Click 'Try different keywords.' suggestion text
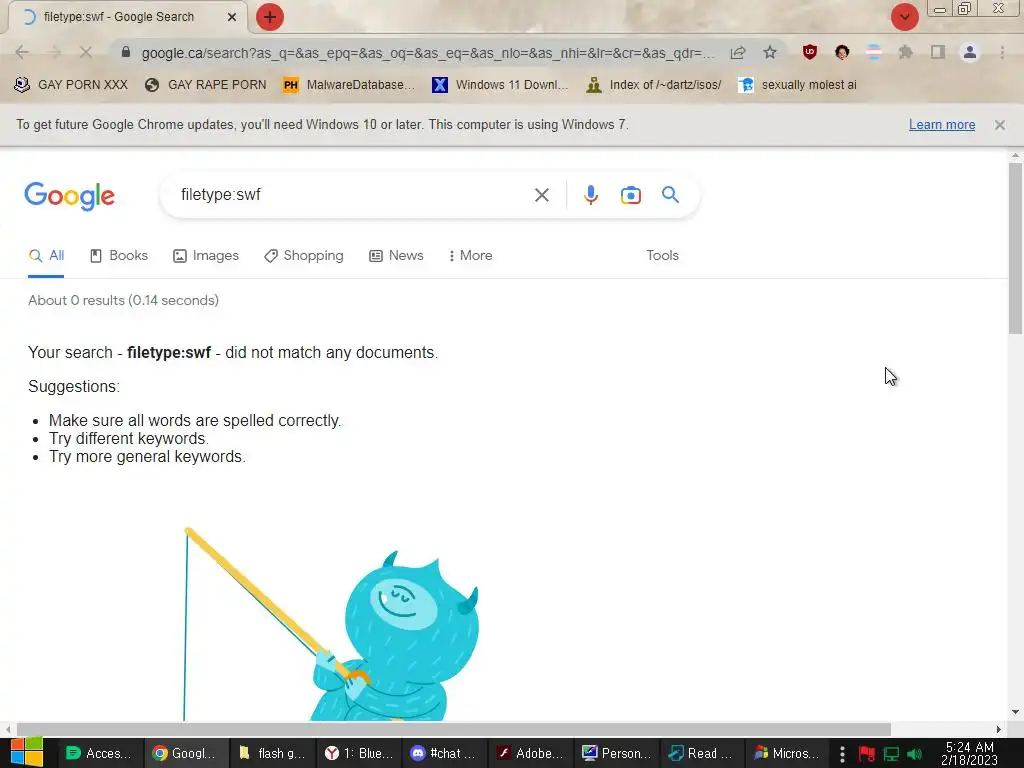This screenshot has height=768, width=1024. point(129,438)
